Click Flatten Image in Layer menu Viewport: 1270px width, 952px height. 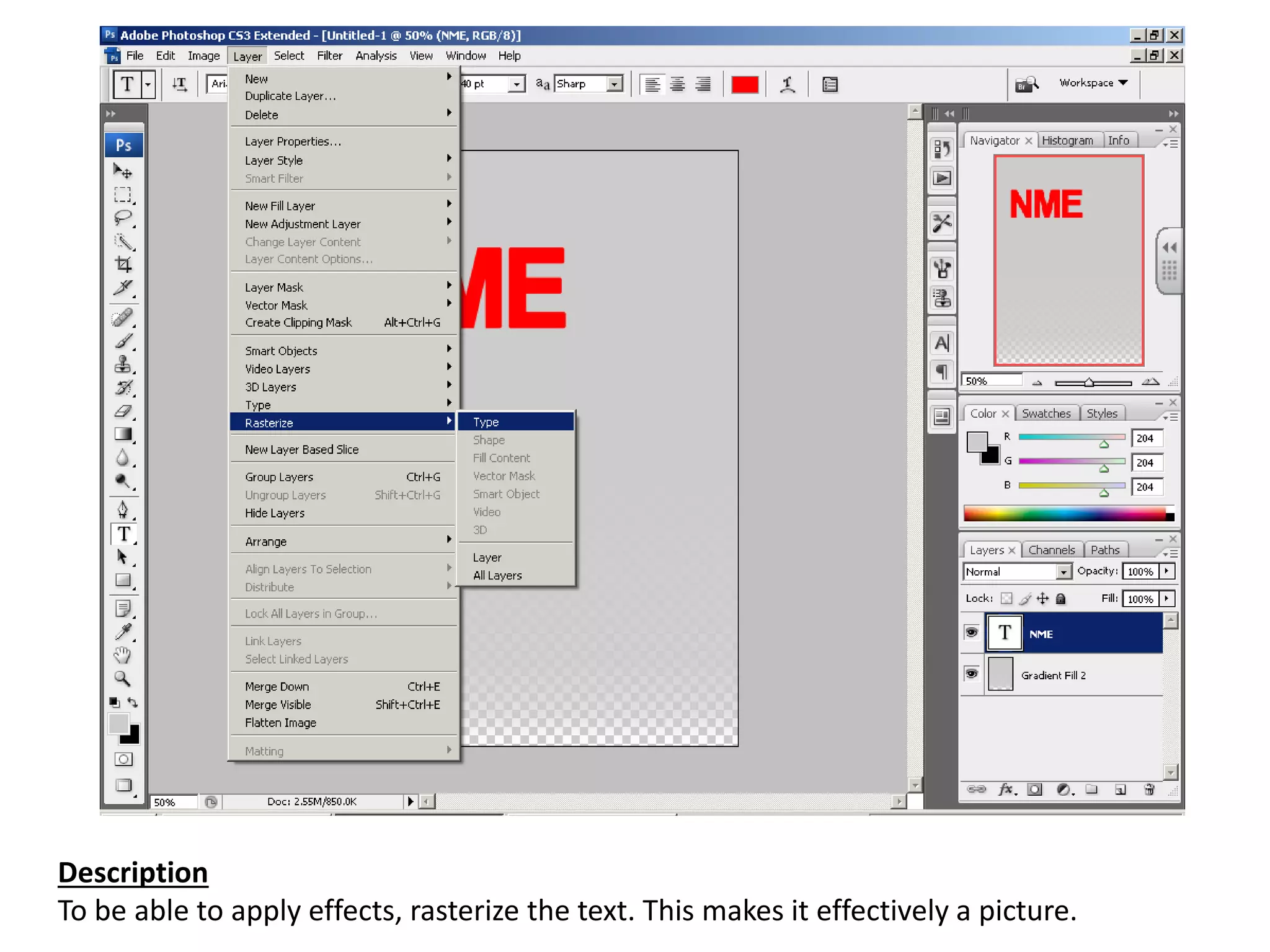[344, 723]
